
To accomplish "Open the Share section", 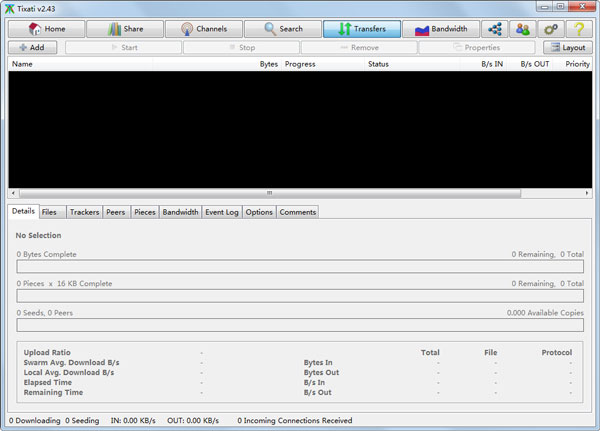I will [125, 29].
